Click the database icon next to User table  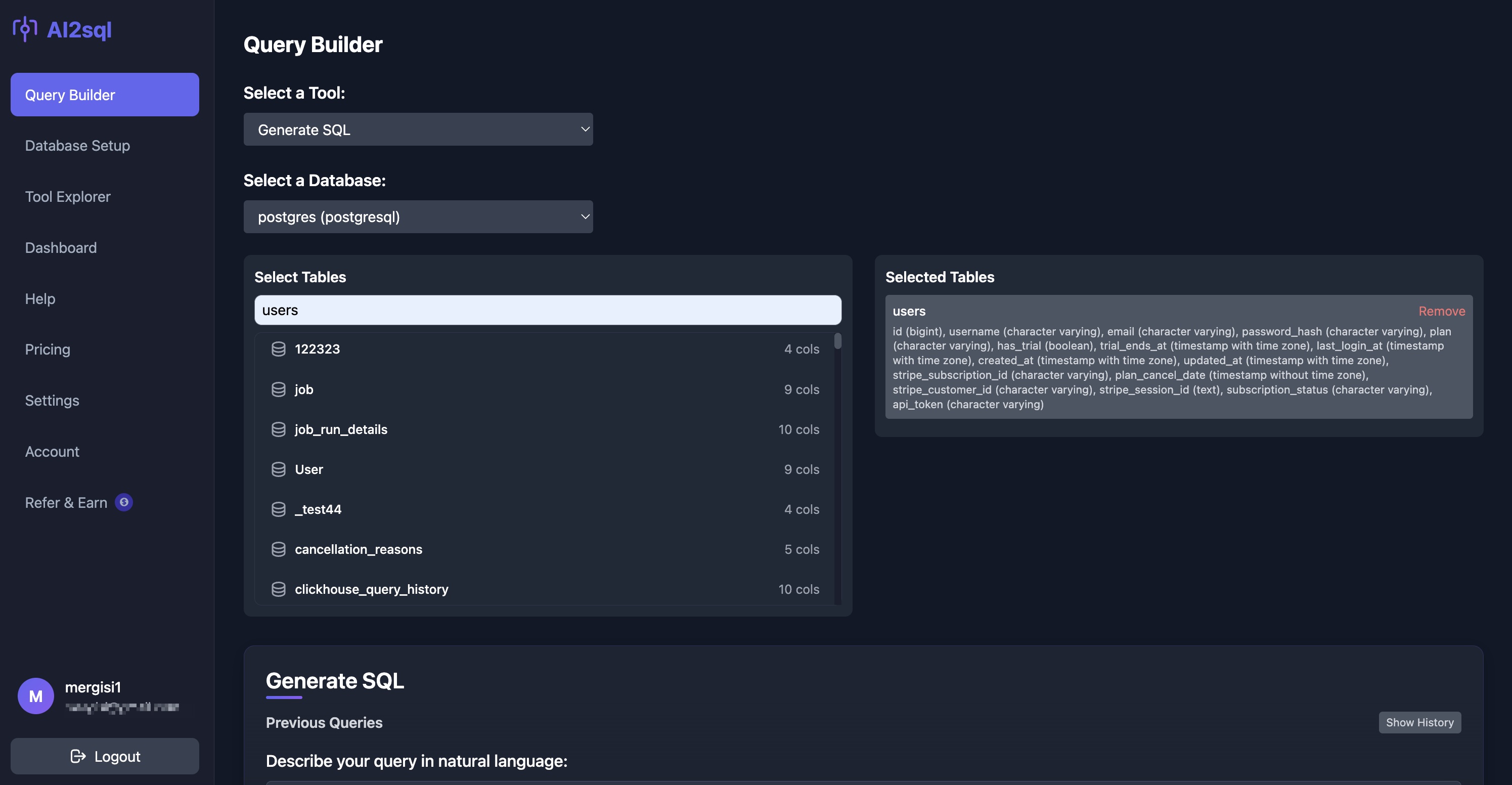(278, 469)
